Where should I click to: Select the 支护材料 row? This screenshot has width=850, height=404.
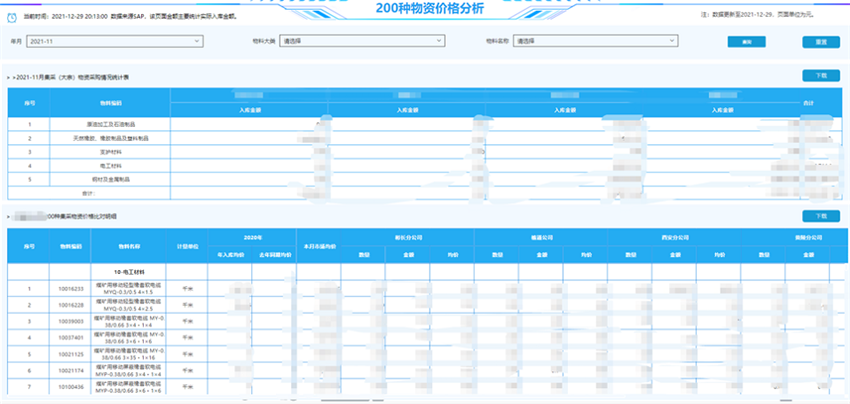(x=116, y=152)
